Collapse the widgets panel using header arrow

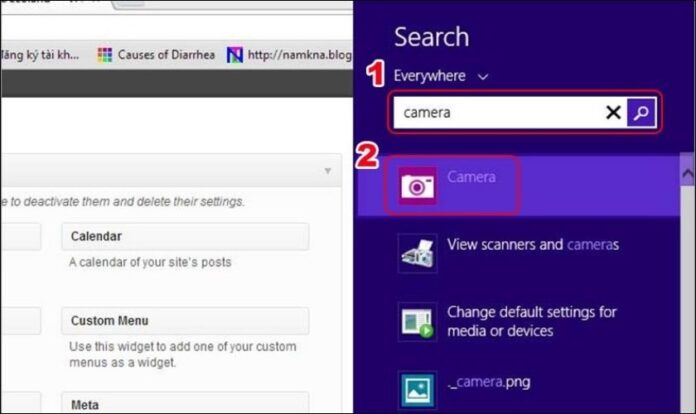[327, 171]
